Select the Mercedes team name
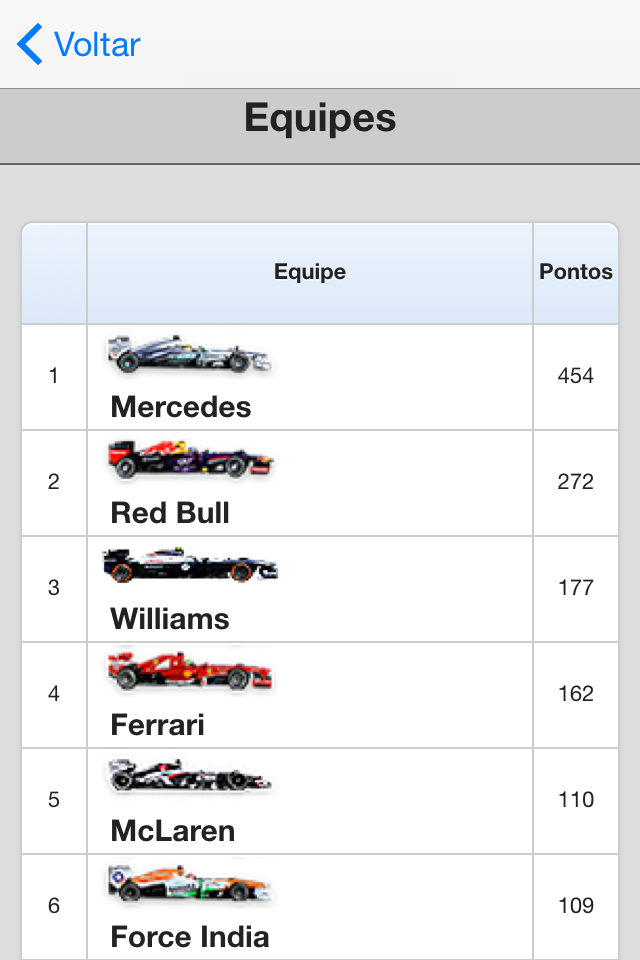Screen dimensions: 640x960 click(x=181, y=407)
